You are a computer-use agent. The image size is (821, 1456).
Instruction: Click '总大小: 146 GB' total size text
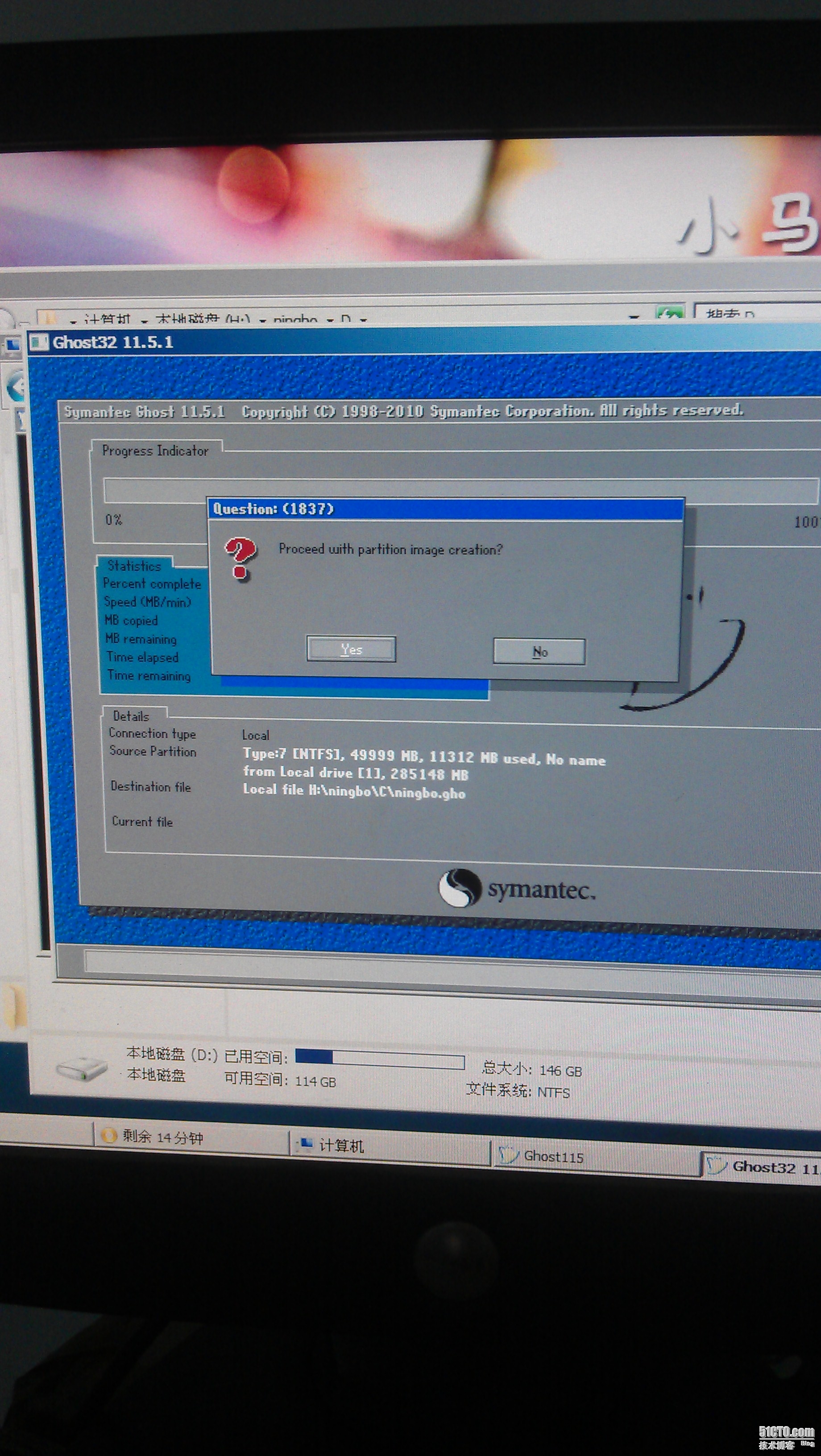[531, 1069]
